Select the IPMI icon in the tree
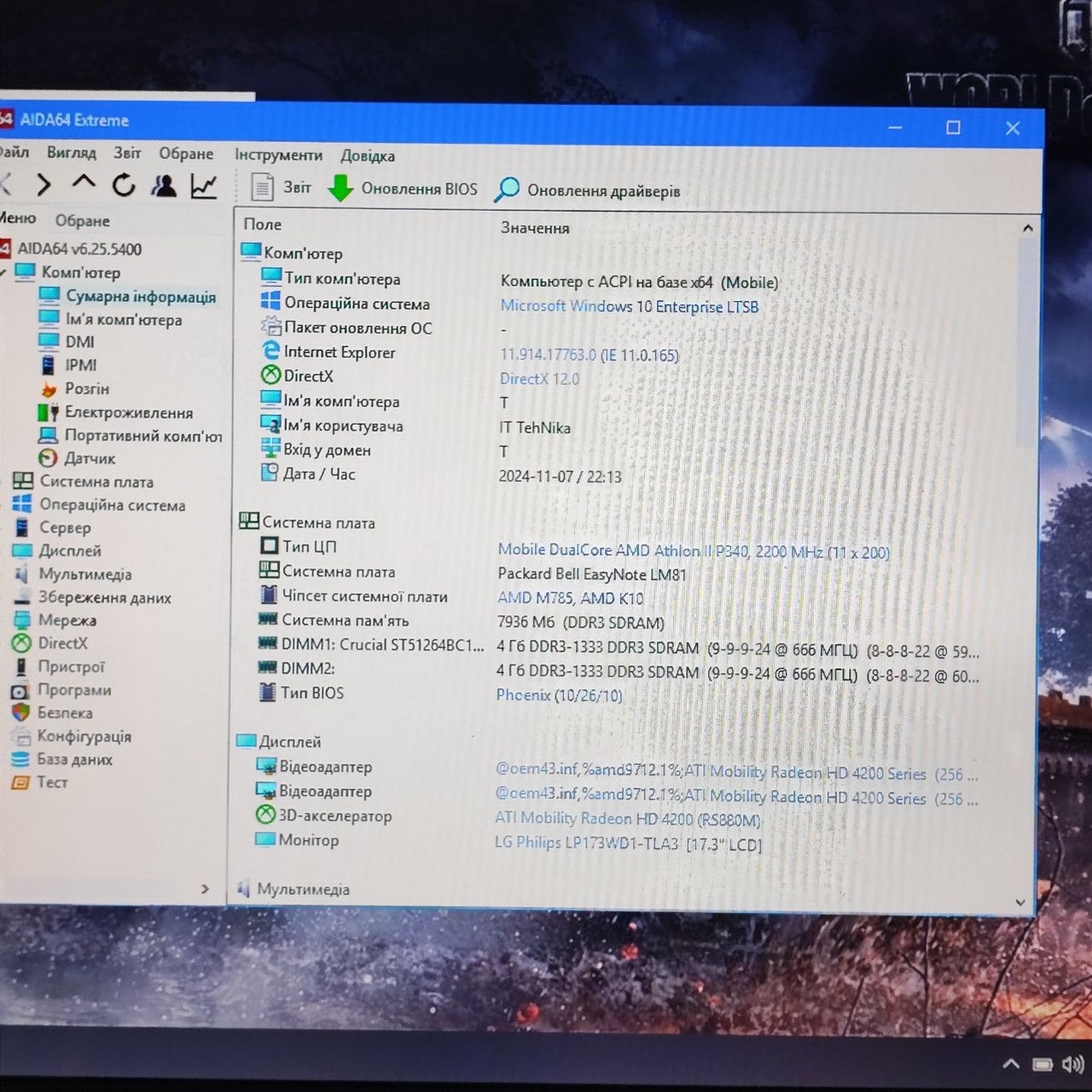1092x1092 pixels. 49,365
